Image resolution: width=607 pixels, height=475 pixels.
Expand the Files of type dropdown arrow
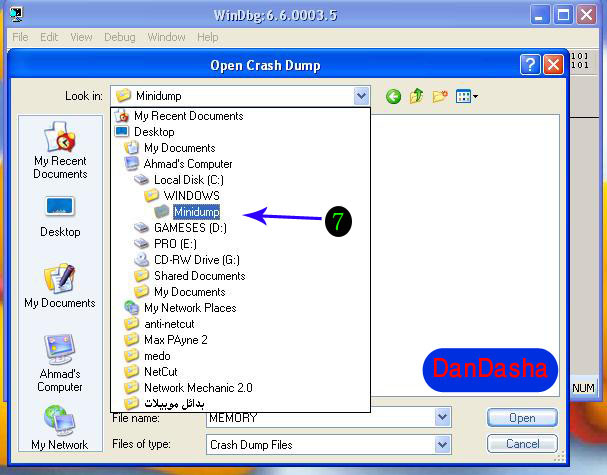click(x=442, y=444)
